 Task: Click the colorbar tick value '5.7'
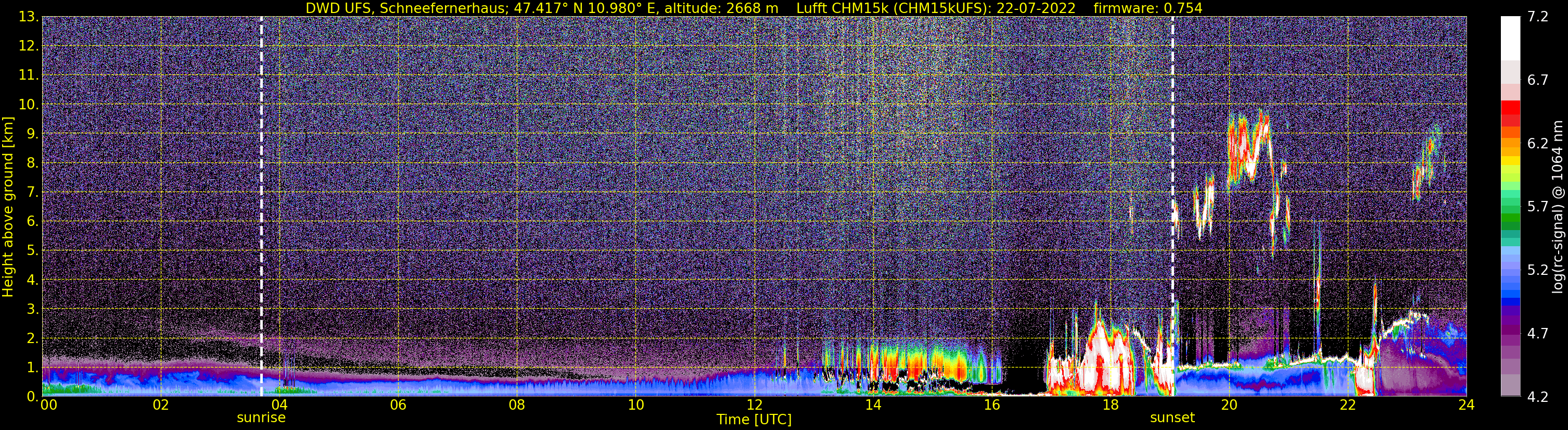(1538, 207)
